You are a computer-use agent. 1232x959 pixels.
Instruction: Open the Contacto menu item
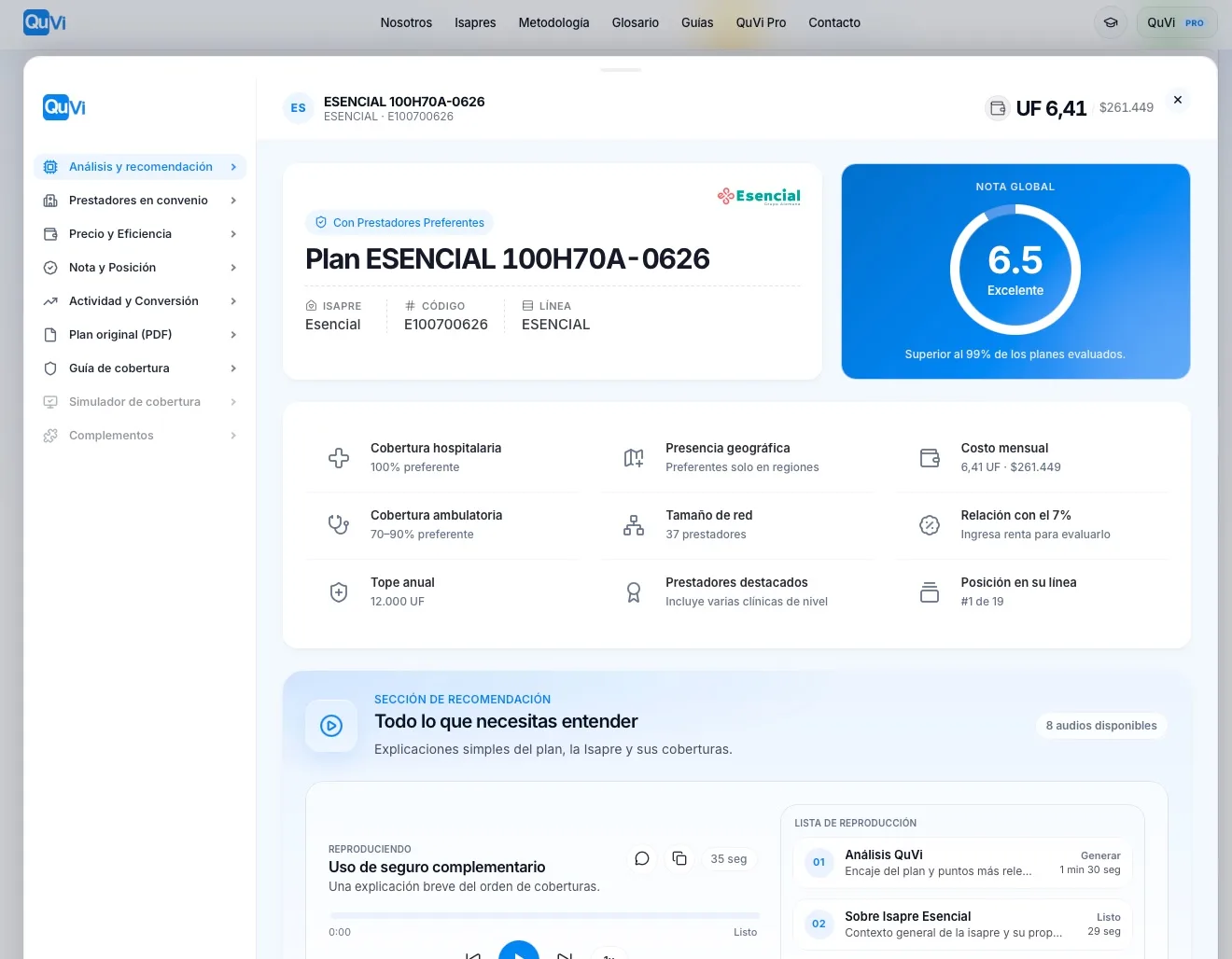tap(834, 22)
